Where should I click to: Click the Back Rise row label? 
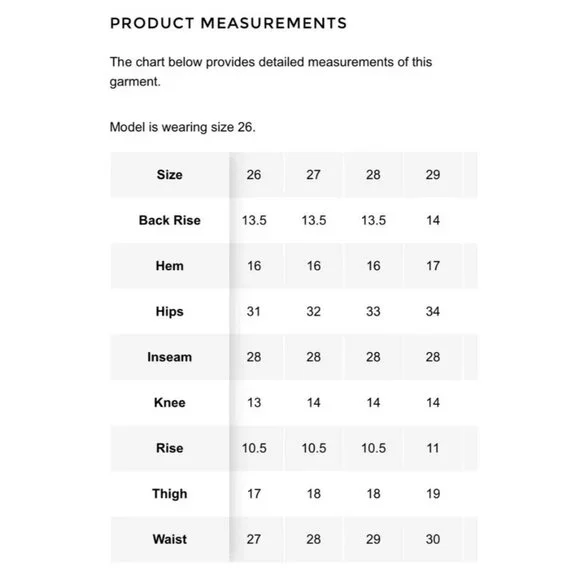(x=170, y=220)
